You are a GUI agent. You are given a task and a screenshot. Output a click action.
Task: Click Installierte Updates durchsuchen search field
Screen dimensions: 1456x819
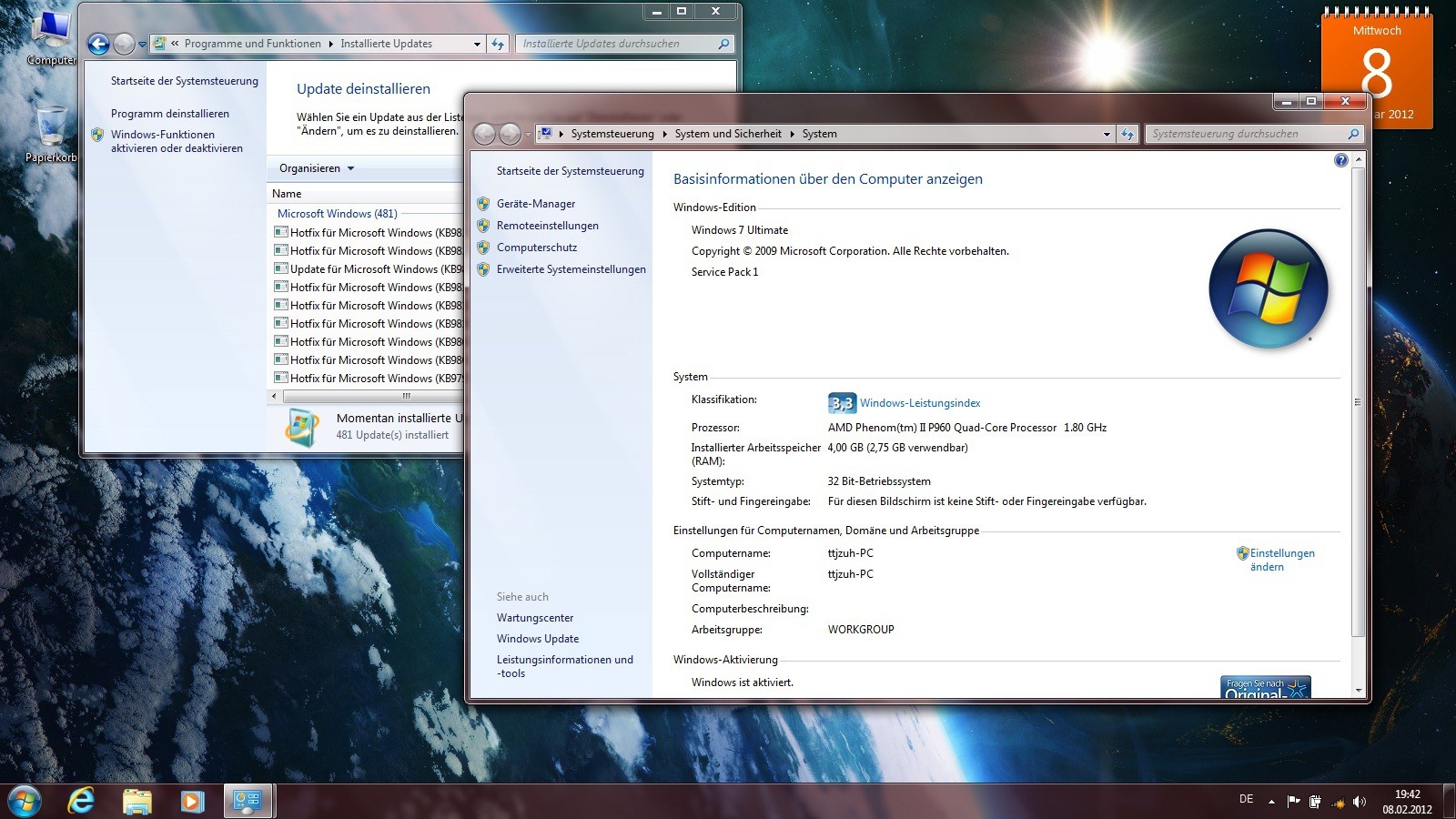click(615, 44)
